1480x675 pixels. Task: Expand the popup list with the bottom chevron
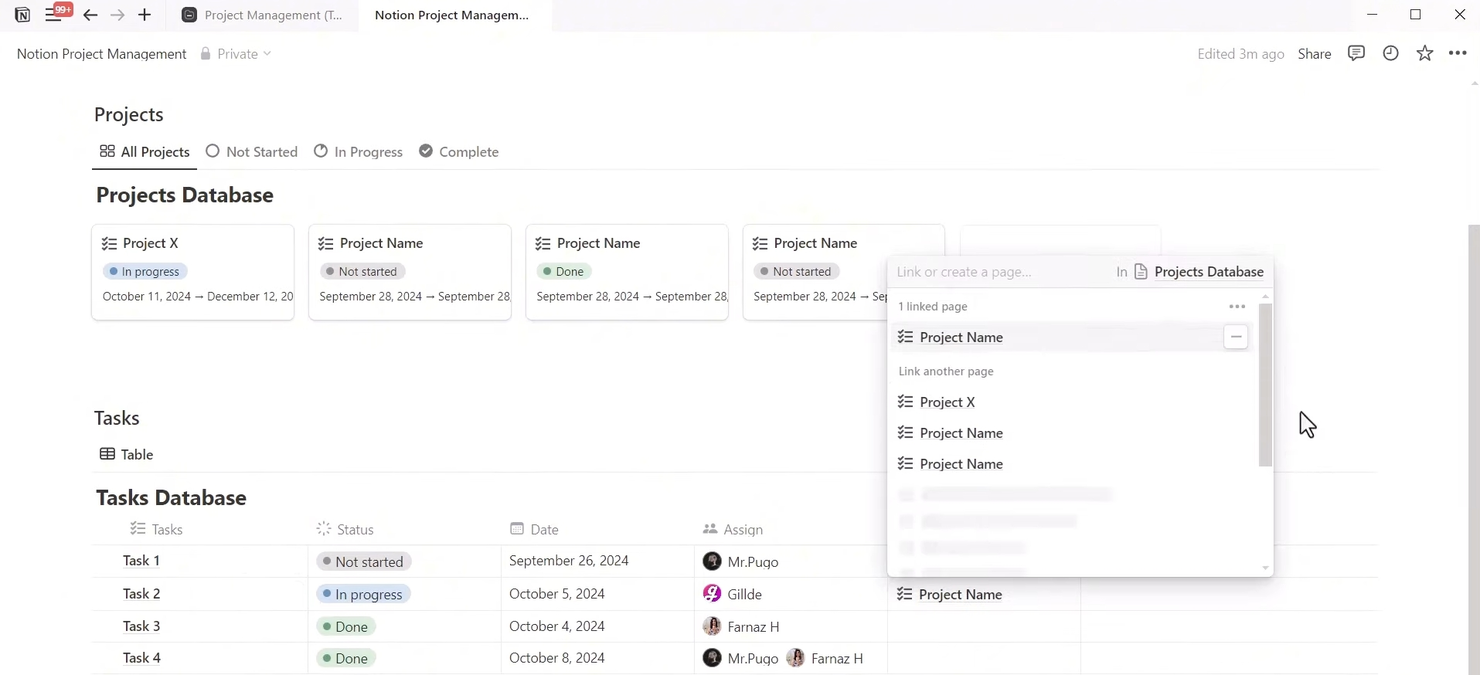1264,568
